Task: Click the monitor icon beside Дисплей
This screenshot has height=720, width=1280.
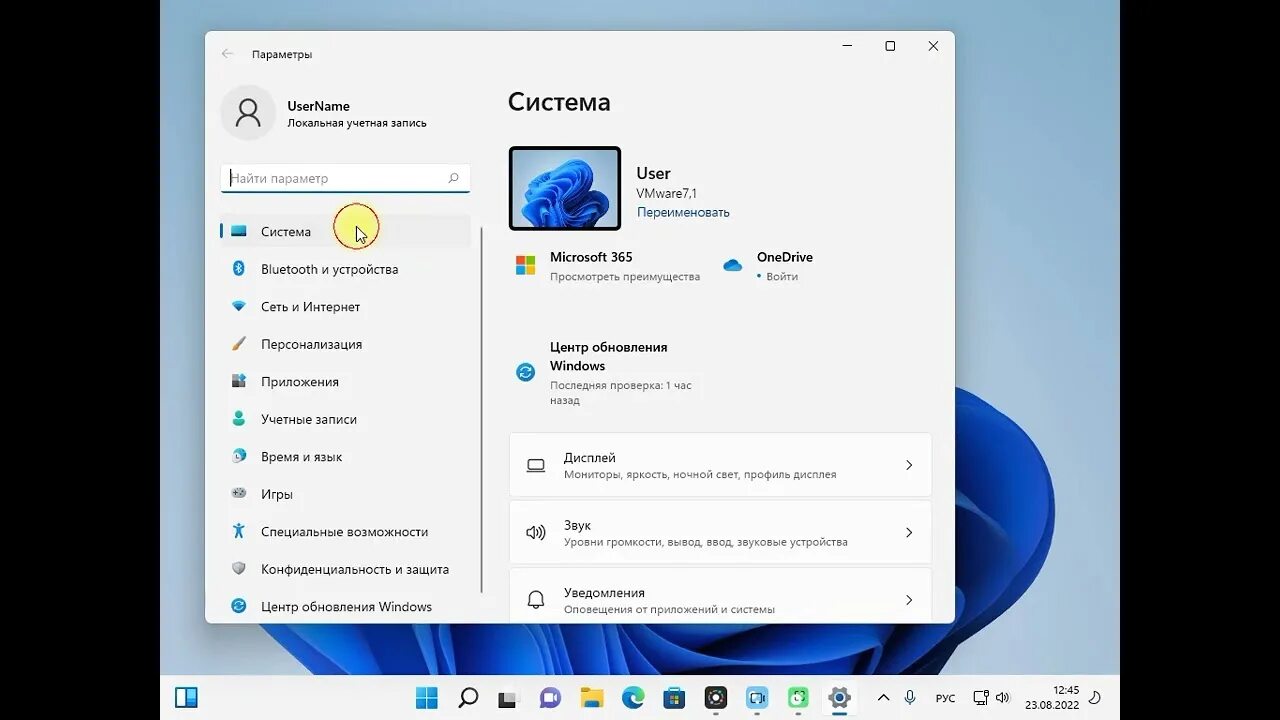Action: tap(536, 465)
